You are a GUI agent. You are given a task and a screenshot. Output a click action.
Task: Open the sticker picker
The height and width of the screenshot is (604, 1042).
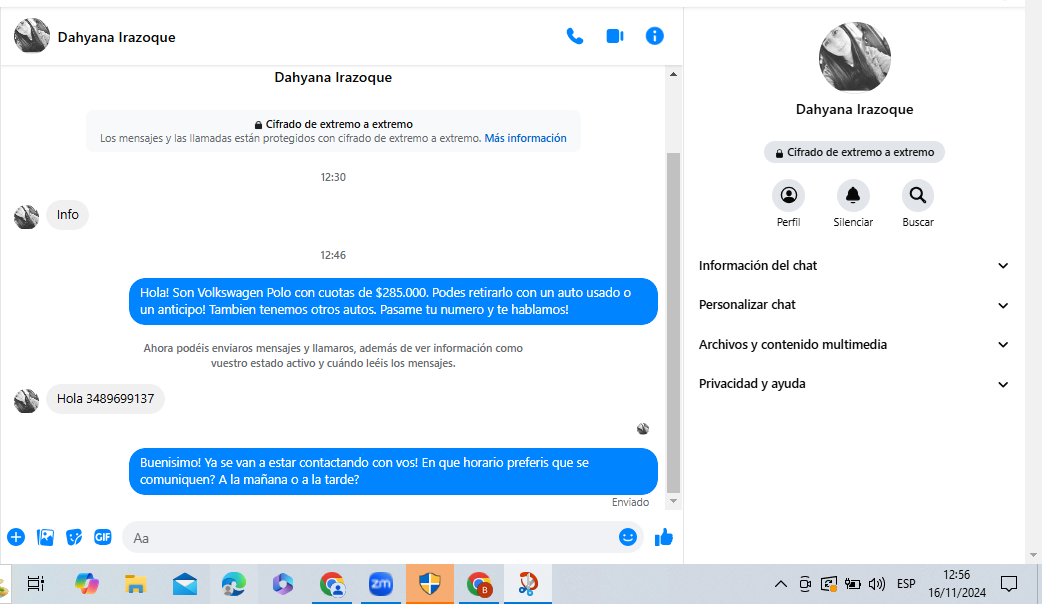click(x=74, y=537)
